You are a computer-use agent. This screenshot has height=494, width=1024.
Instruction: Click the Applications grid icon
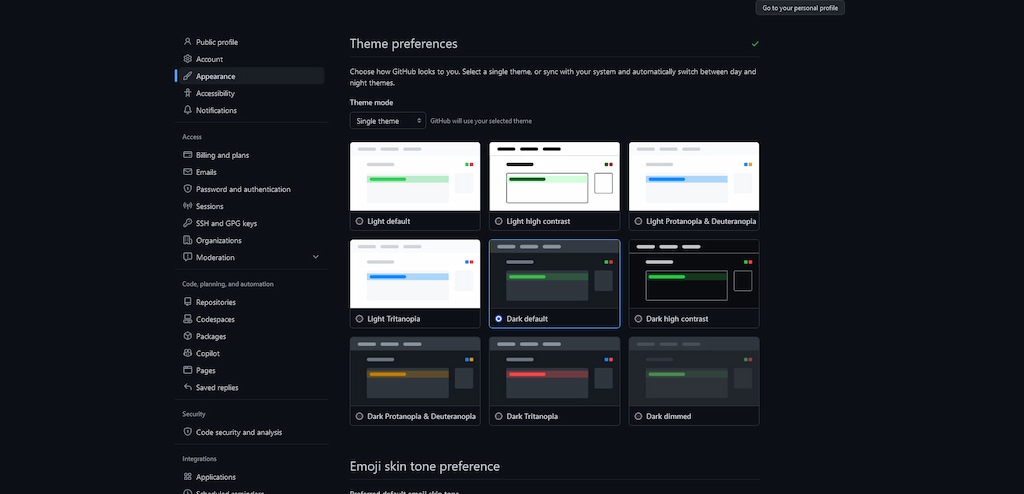click(x=187, y=477)
